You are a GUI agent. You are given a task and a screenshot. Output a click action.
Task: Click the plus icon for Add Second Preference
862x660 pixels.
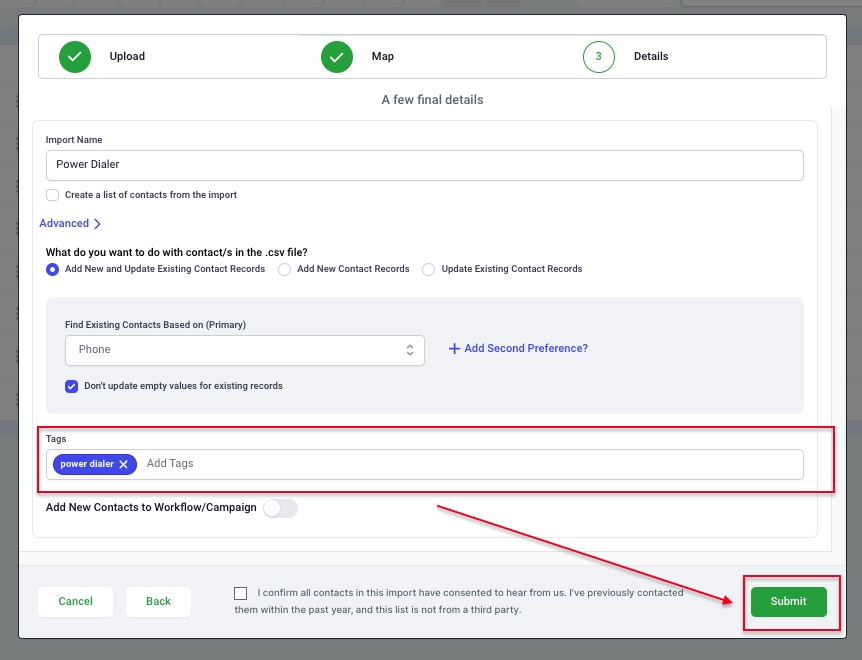point(454,349)
